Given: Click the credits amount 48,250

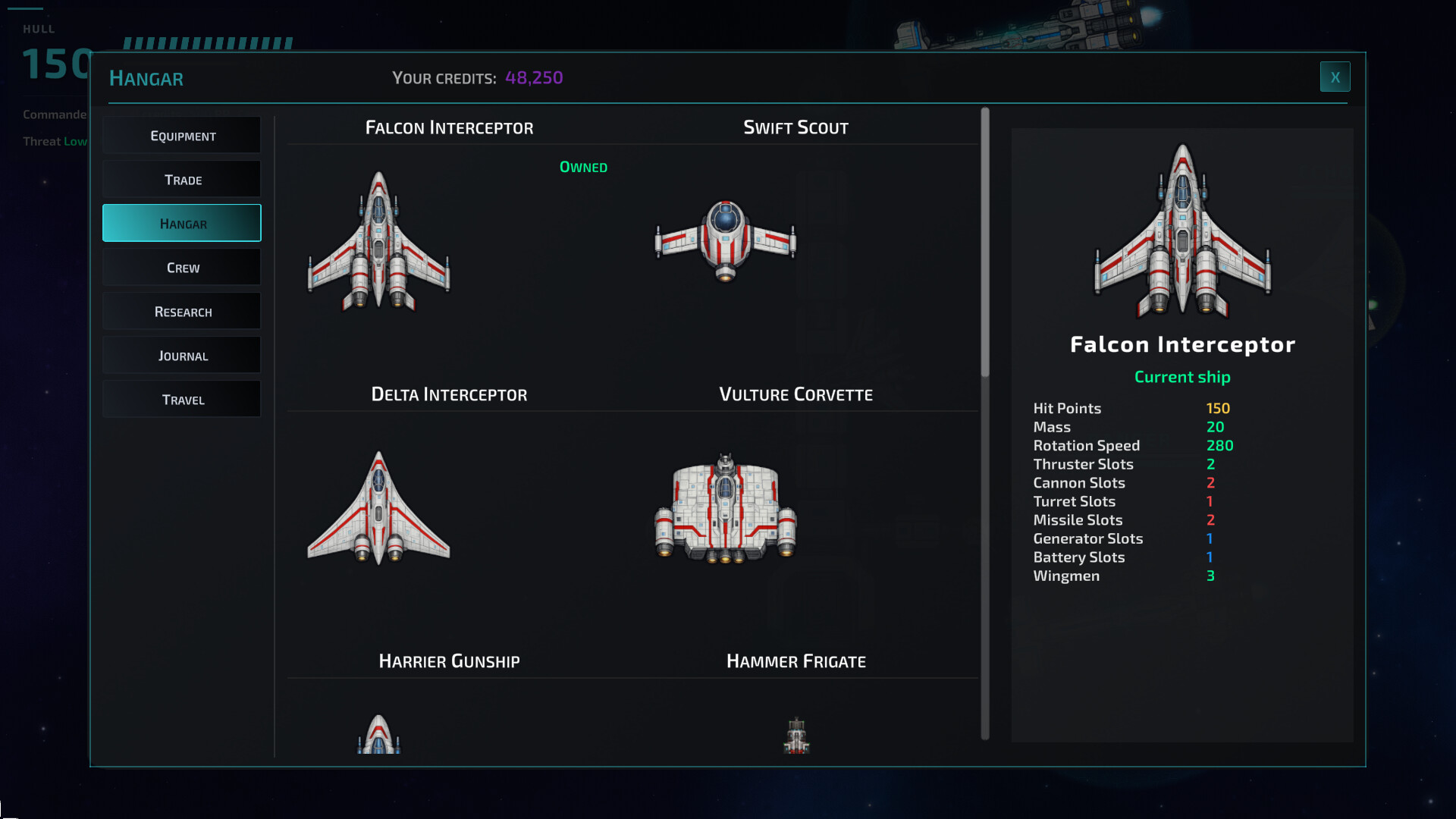Looking at the screenshot, I should click(x=534, y=77).
